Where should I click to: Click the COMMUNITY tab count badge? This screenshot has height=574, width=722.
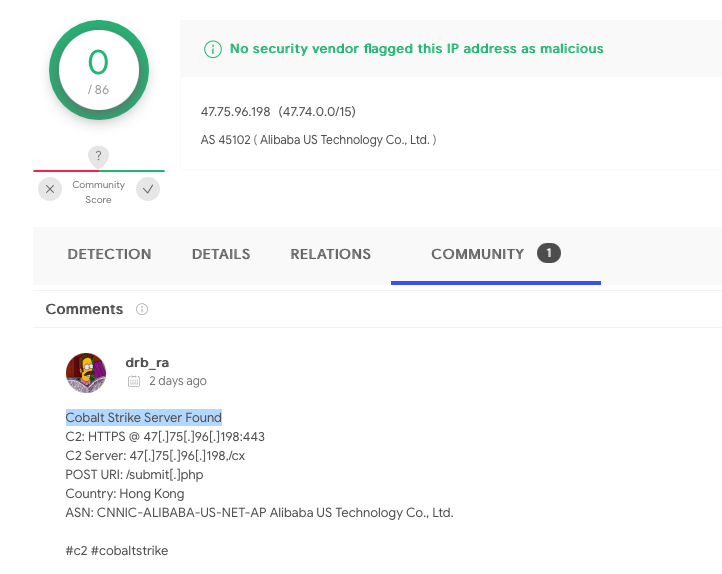(548, 253)
